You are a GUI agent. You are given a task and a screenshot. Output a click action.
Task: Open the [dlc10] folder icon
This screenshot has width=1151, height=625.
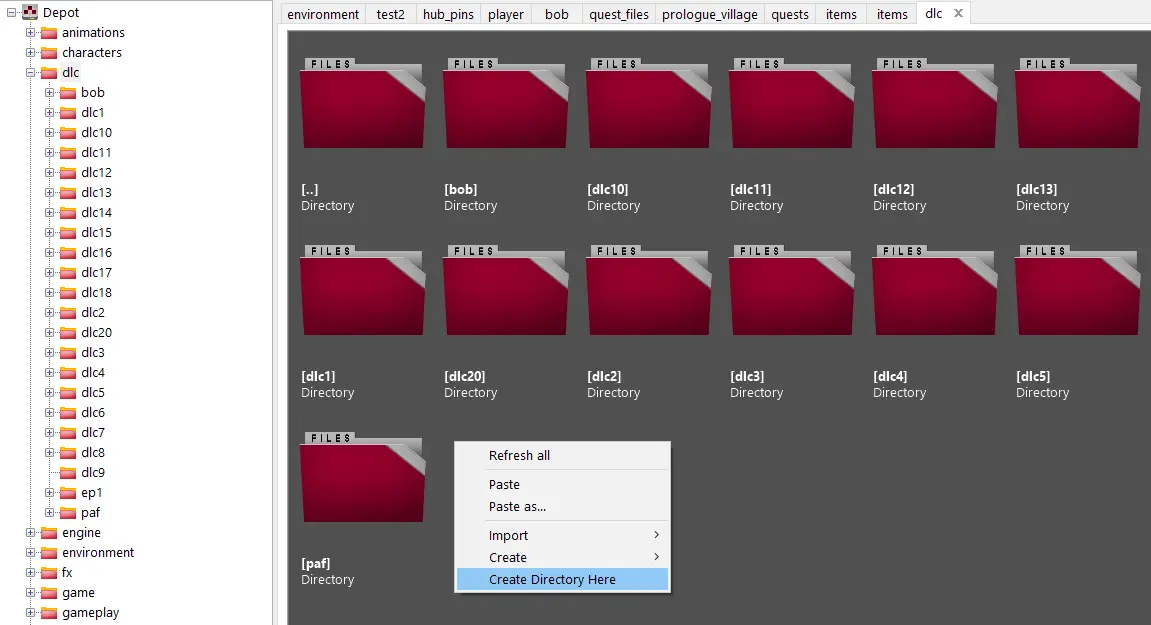[648, 103]
